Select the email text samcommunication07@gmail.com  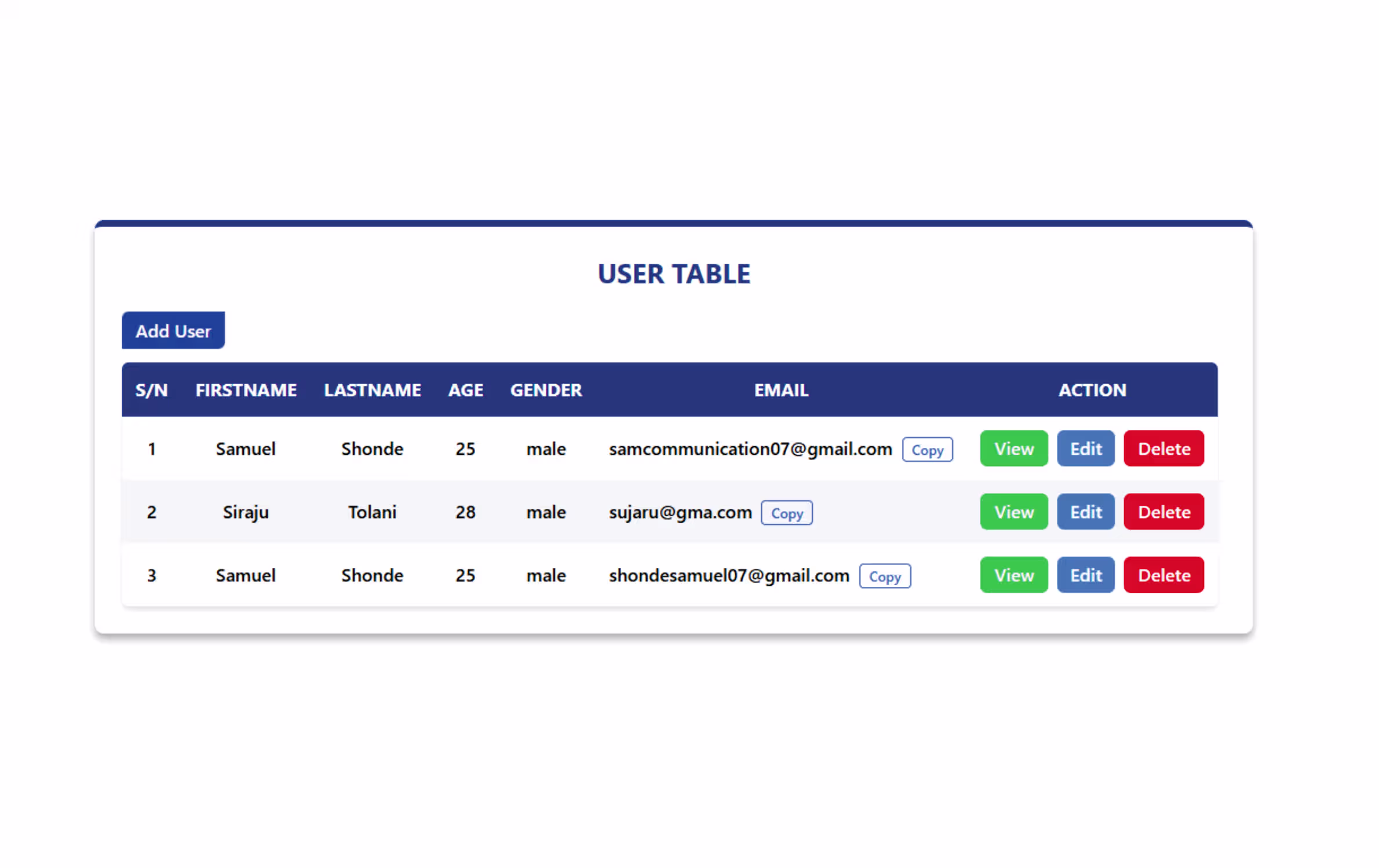750,449
